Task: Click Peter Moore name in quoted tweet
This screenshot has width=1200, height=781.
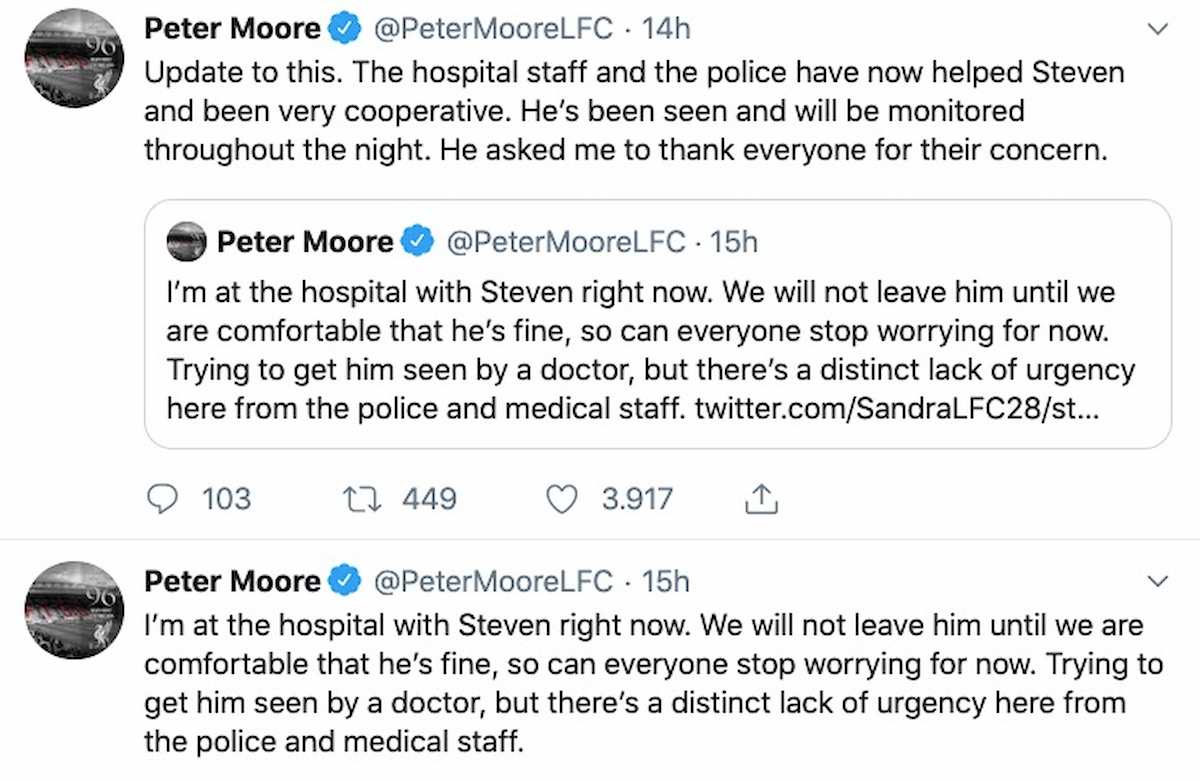Action: (305, 241)
